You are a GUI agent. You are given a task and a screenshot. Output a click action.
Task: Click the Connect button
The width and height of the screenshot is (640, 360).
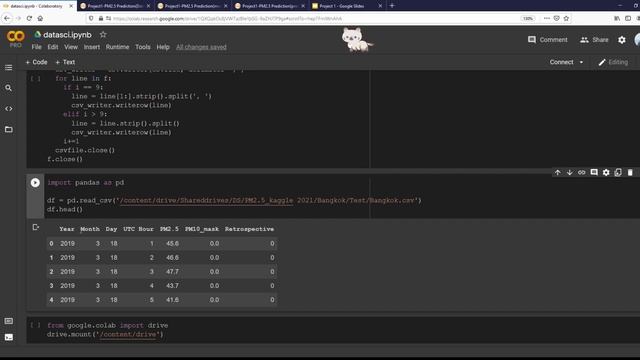(x=561, y=62)
